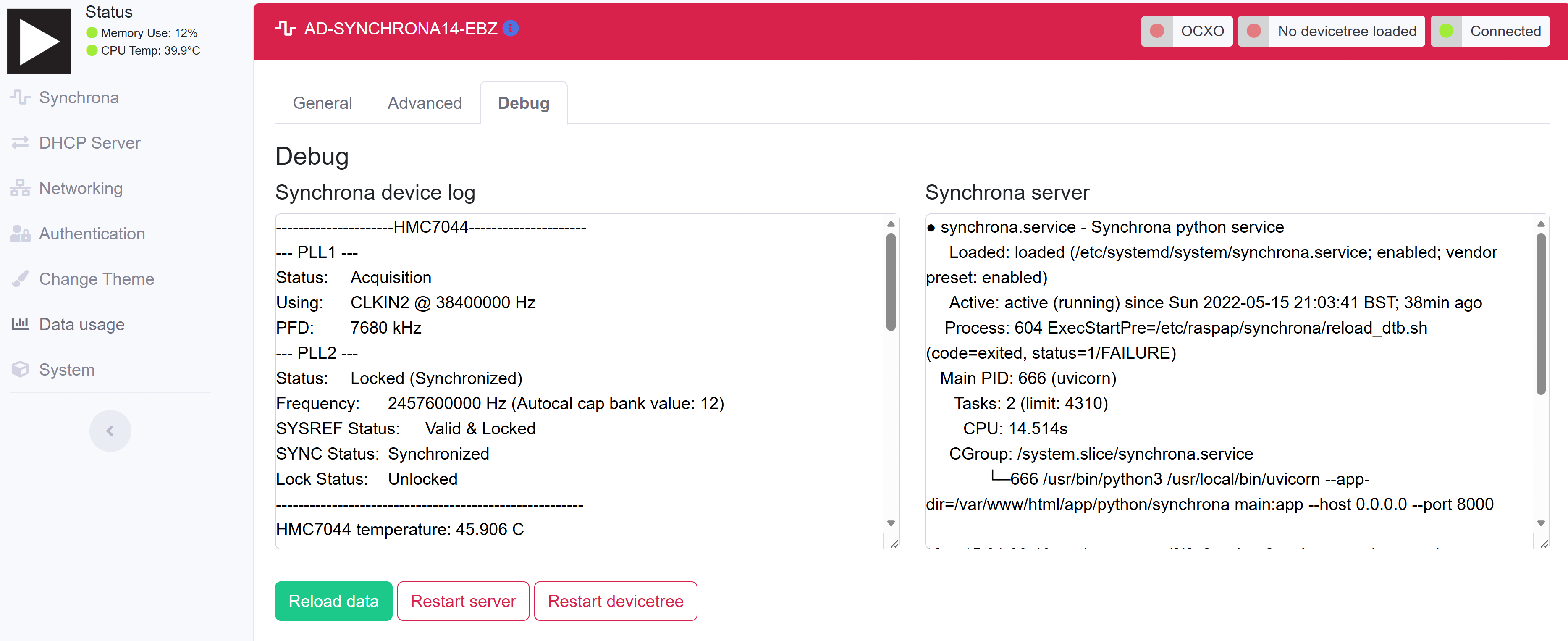
Task: Switch to the General tab
Action: tap(323, 103)
